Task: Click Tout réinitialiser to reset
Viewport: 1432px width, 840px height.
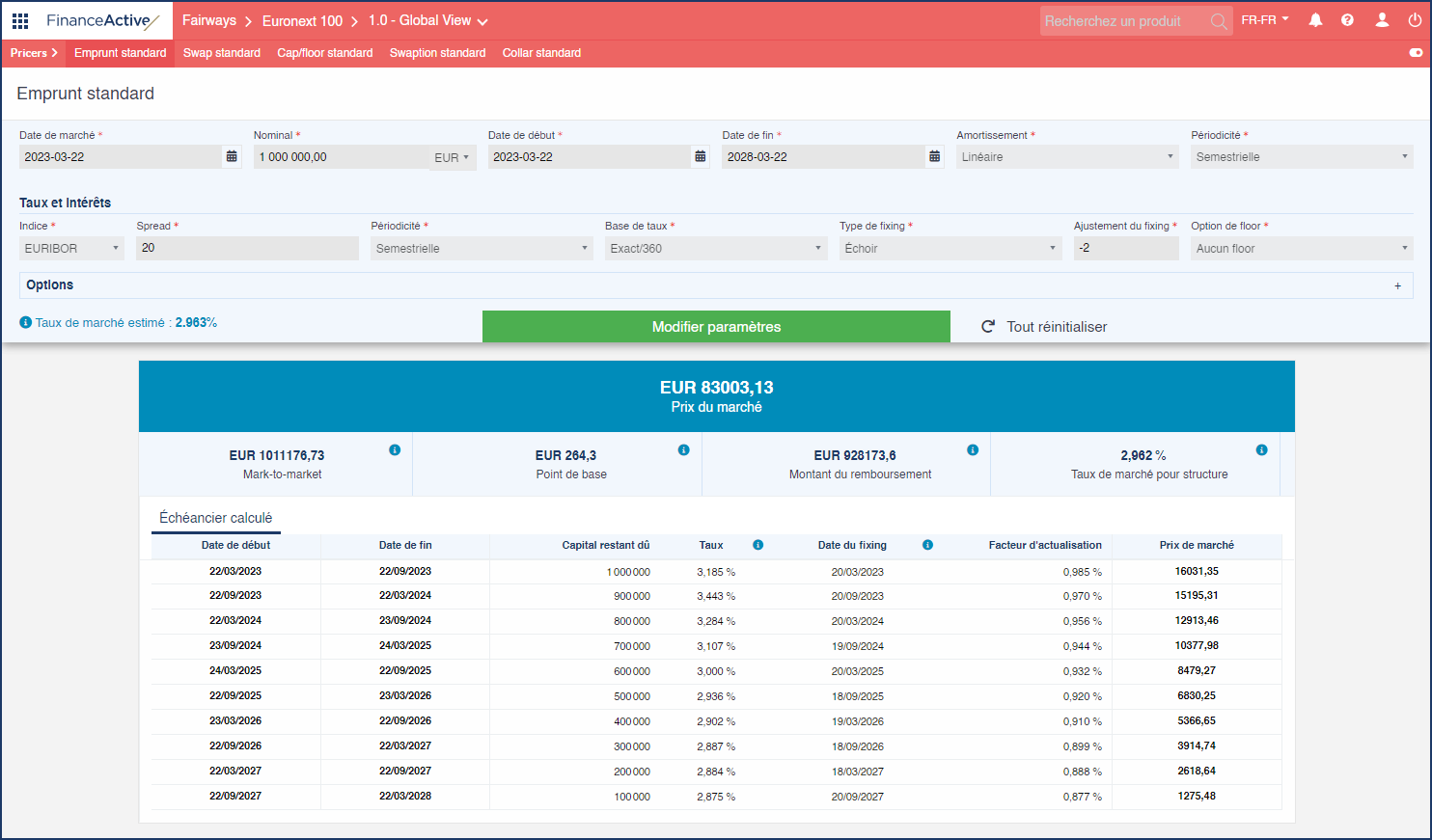Action: tap(1044, 327)
